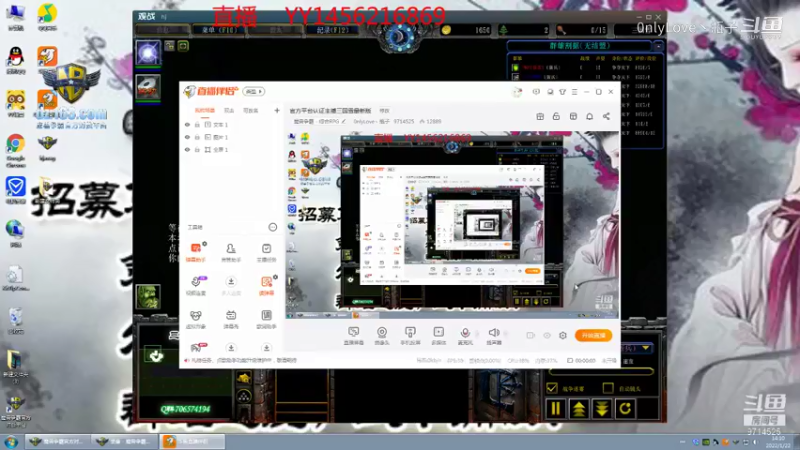Check the auto camera checkbox

point(608,388)
